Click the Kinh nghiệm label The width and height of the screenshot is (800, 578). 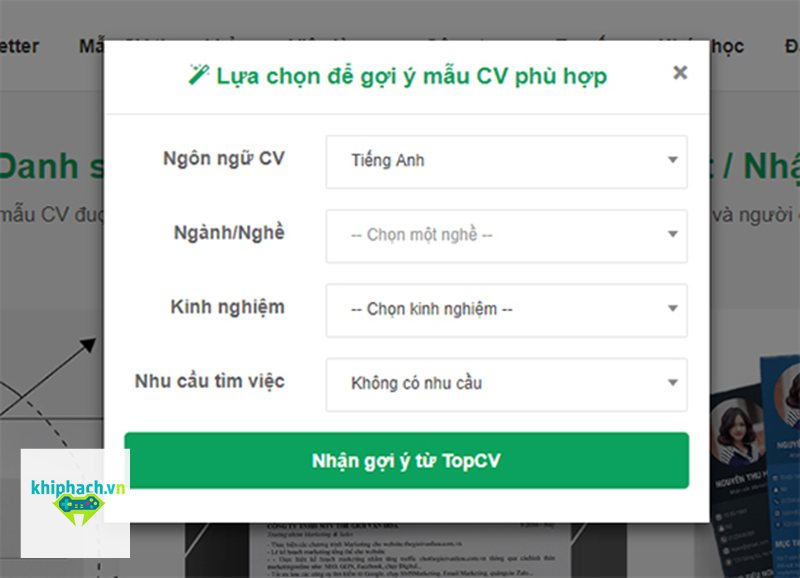coord(227,308)
